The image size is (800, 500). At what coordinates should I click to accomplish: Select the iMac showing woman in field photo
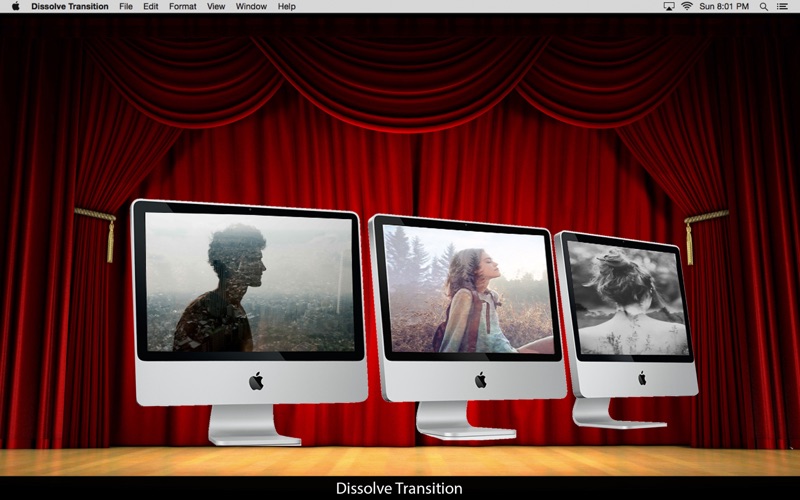point(467,327)
